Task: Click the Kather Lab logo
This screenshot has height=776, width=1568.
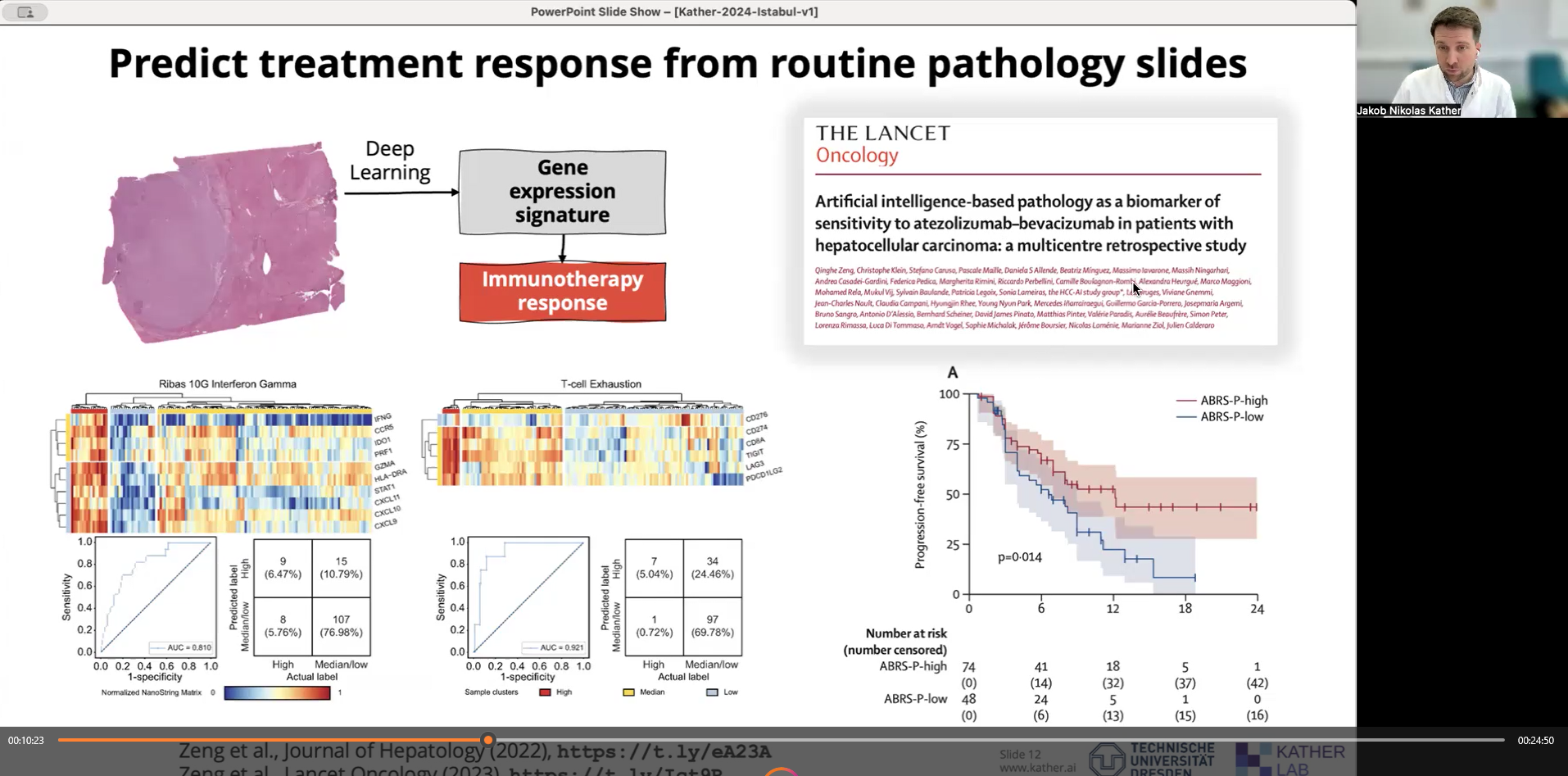Action: tap(1290, 759)
